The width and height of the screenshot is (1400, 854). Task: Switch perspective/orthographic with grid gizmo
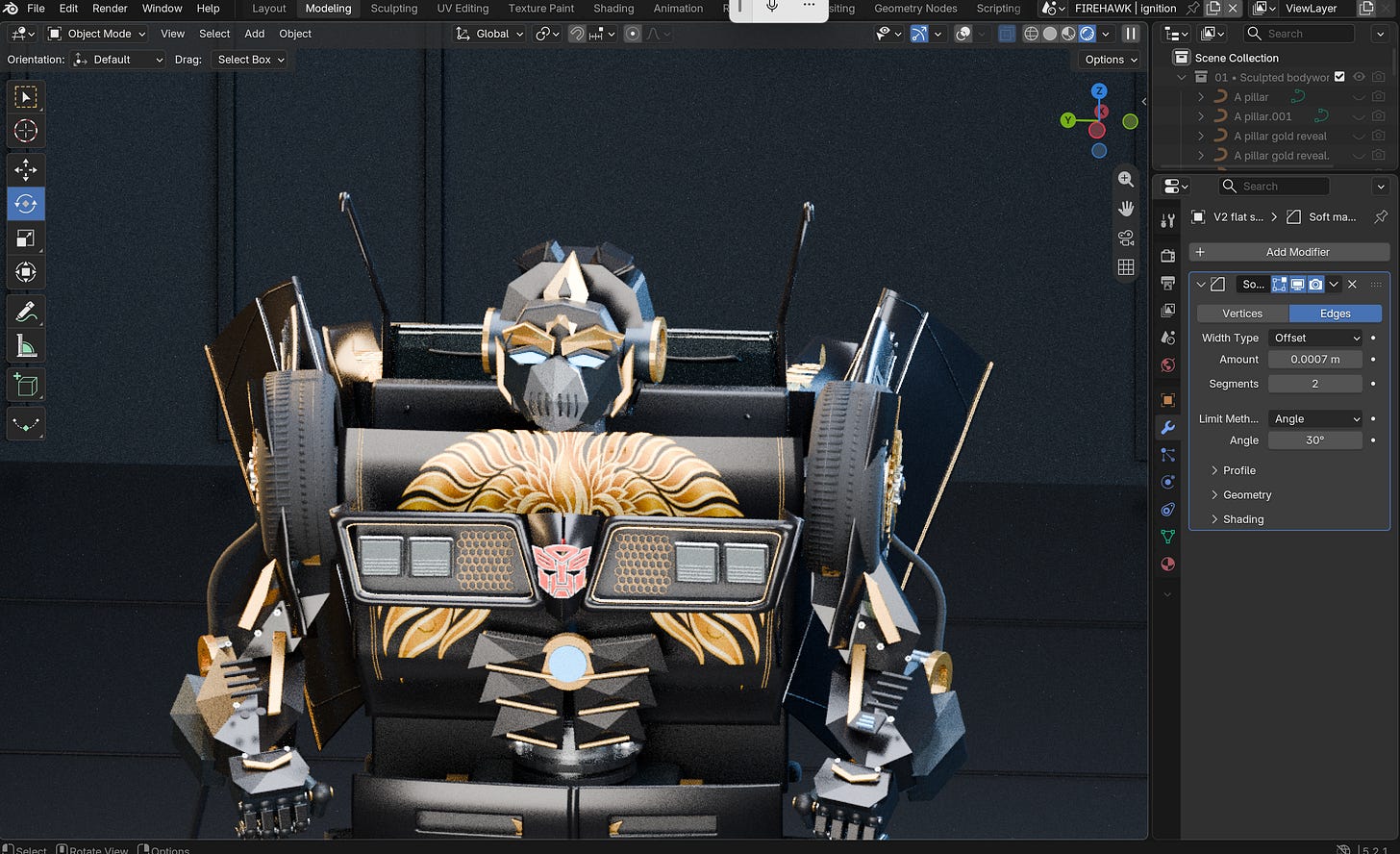point(1126,267)
